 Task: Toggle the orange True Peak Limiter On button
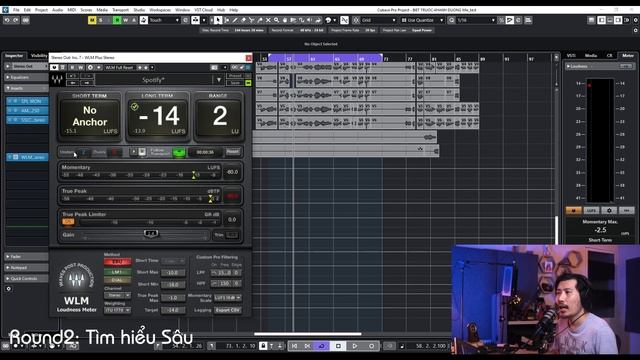point(68,222)
